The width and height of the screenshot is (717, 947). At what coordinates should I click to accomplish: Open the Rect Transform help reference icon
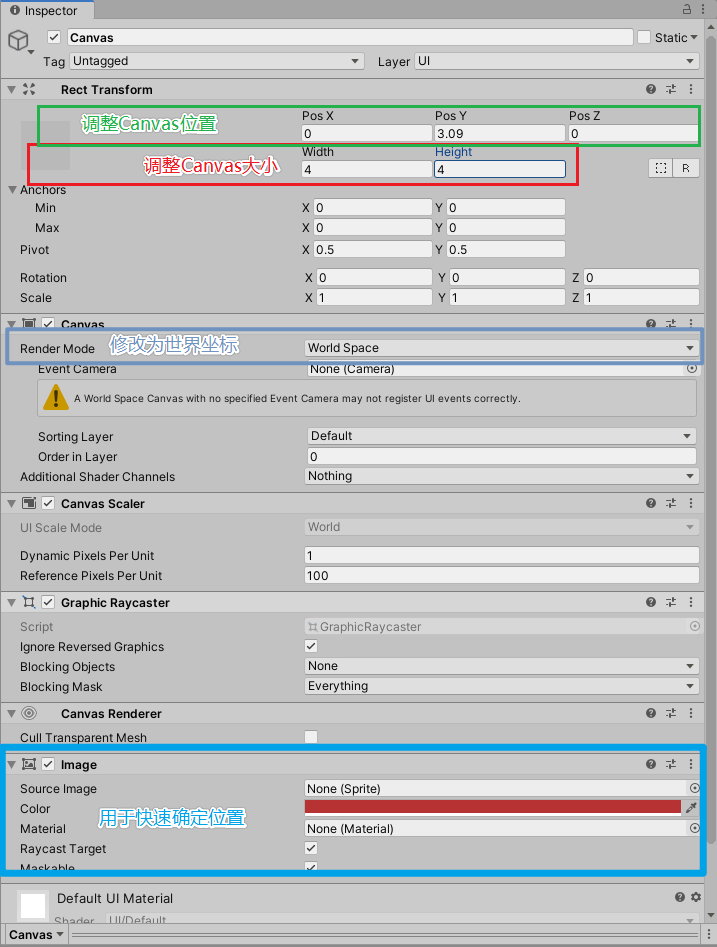coord(651,89)
